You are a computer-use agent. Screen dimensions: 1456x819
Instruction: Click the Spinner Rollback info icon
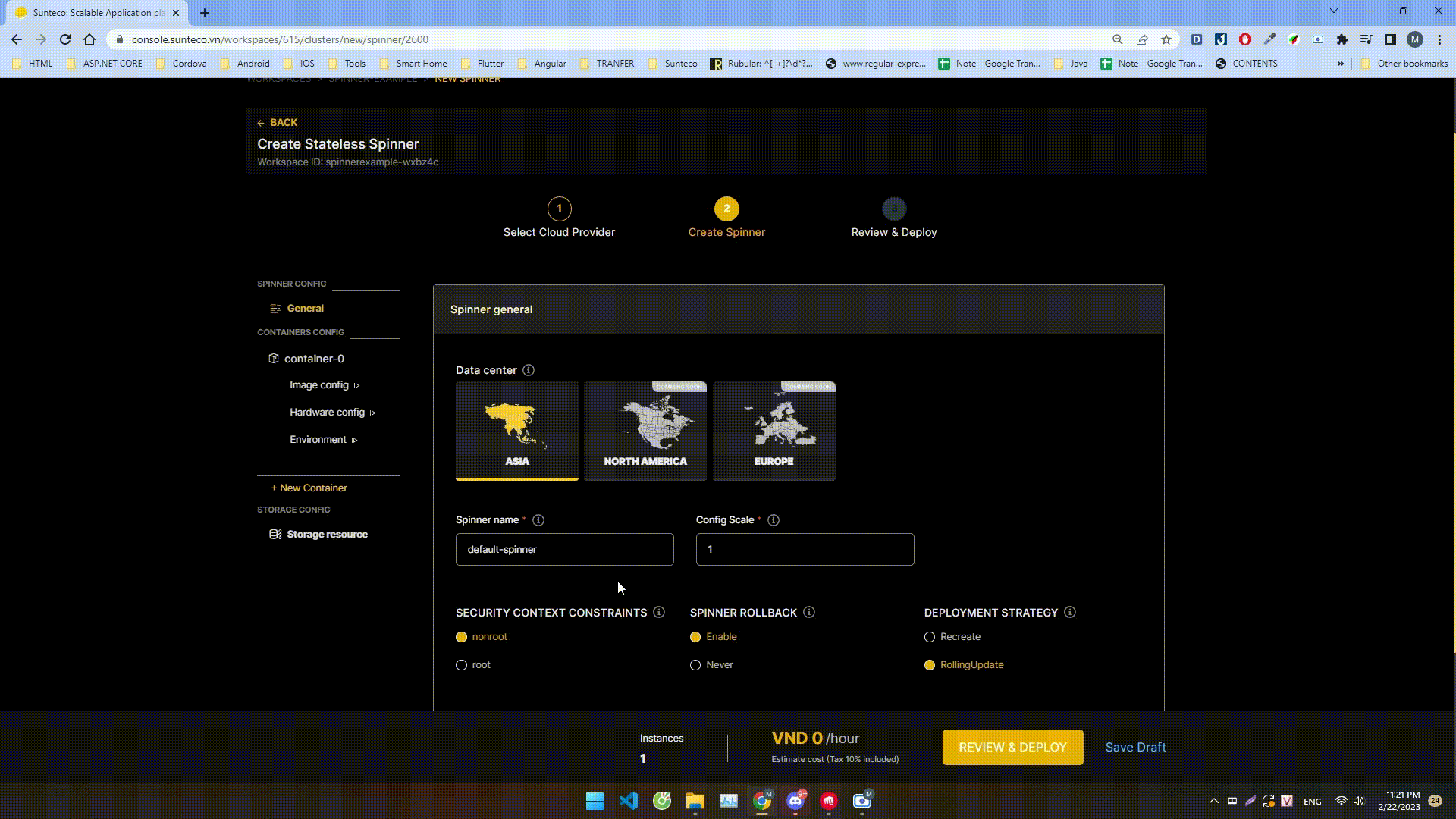tap(809, 612)
